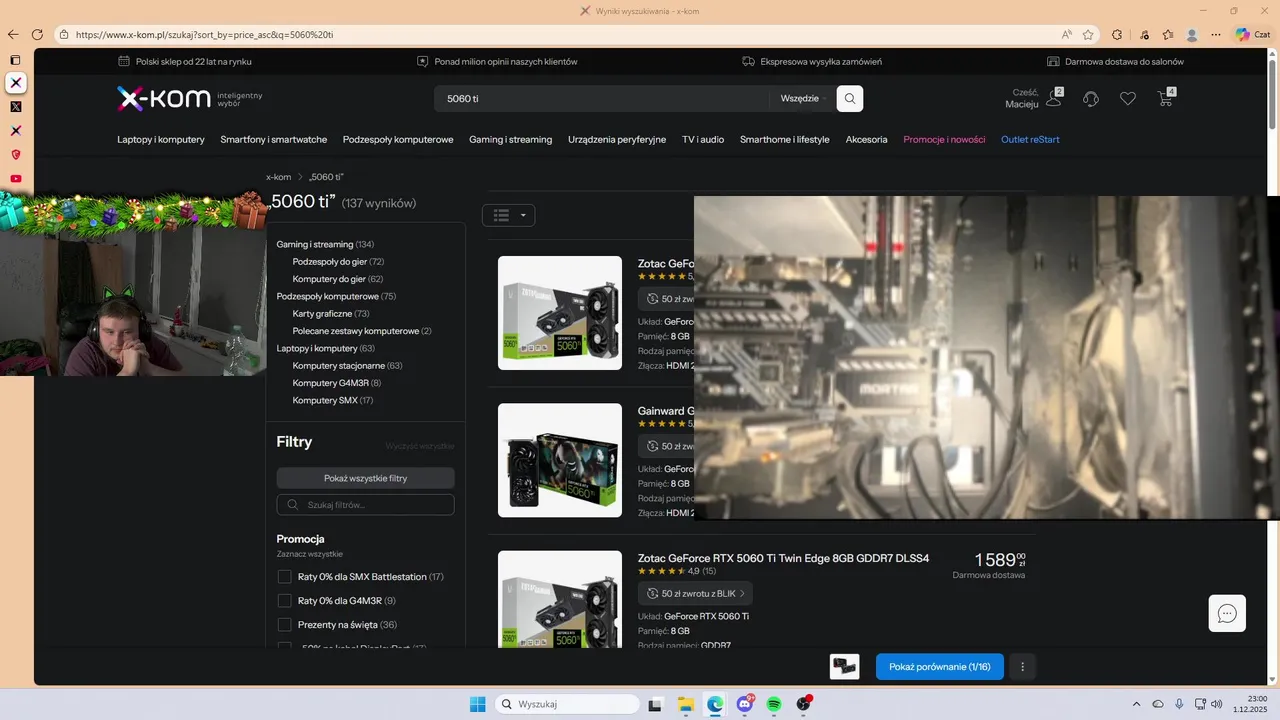Open Laptopy i komputery menu

coord(161,140)
